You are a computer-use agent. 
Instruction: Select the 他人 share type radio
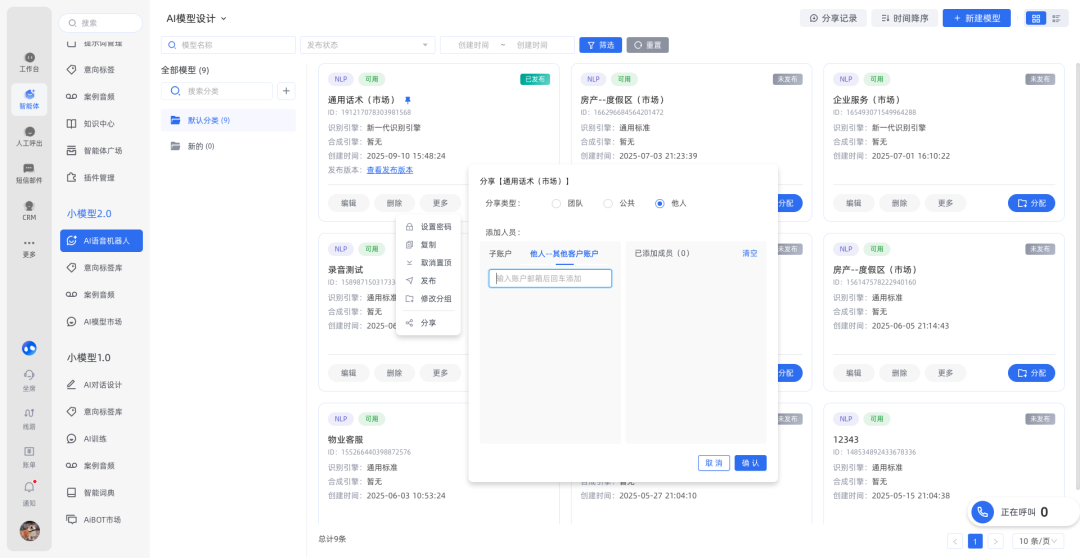pyautogui.click(x=659, y=203)
